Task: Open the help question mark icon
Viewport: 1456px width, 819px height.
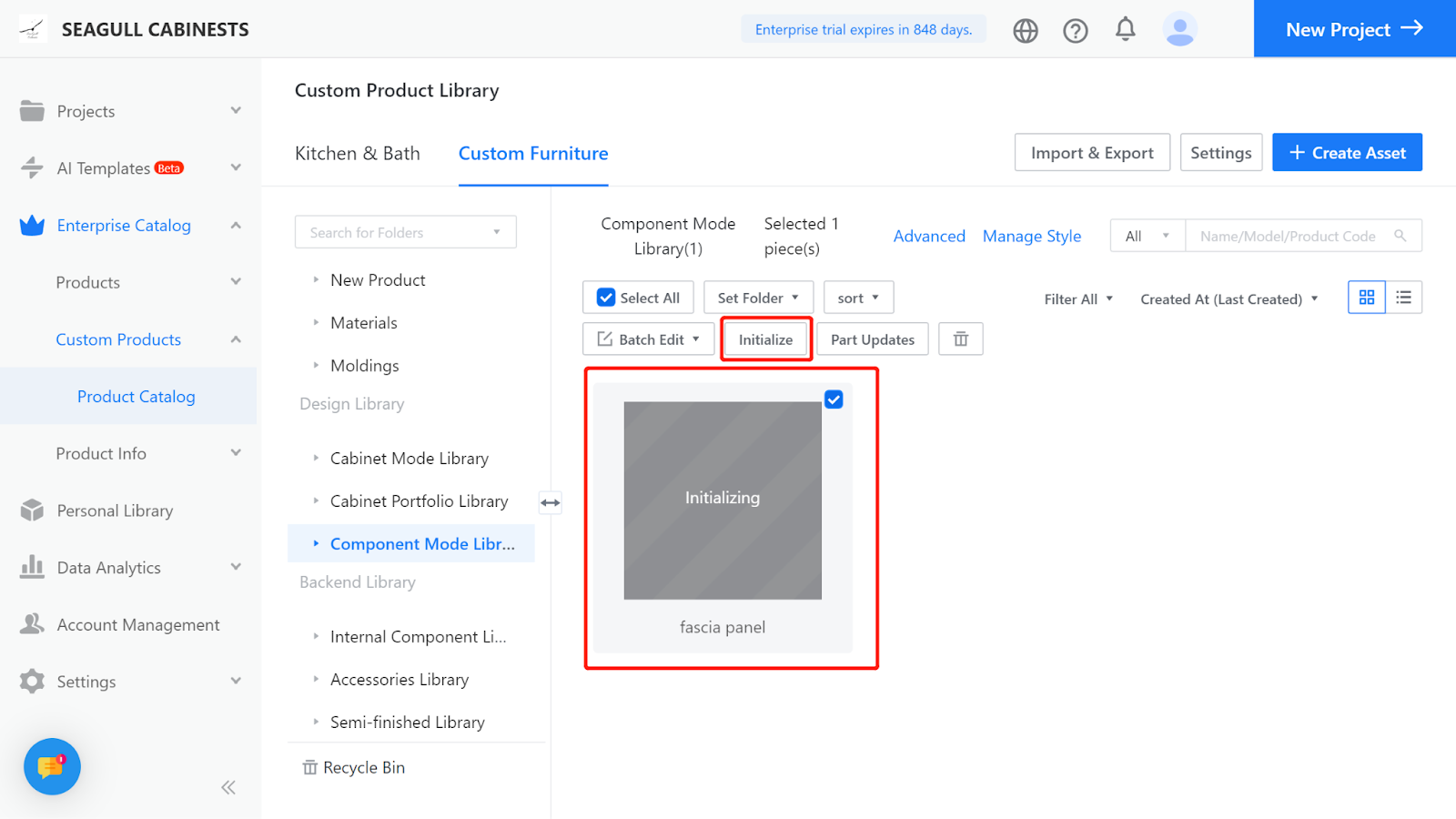Action: (x=1076, y=30)
